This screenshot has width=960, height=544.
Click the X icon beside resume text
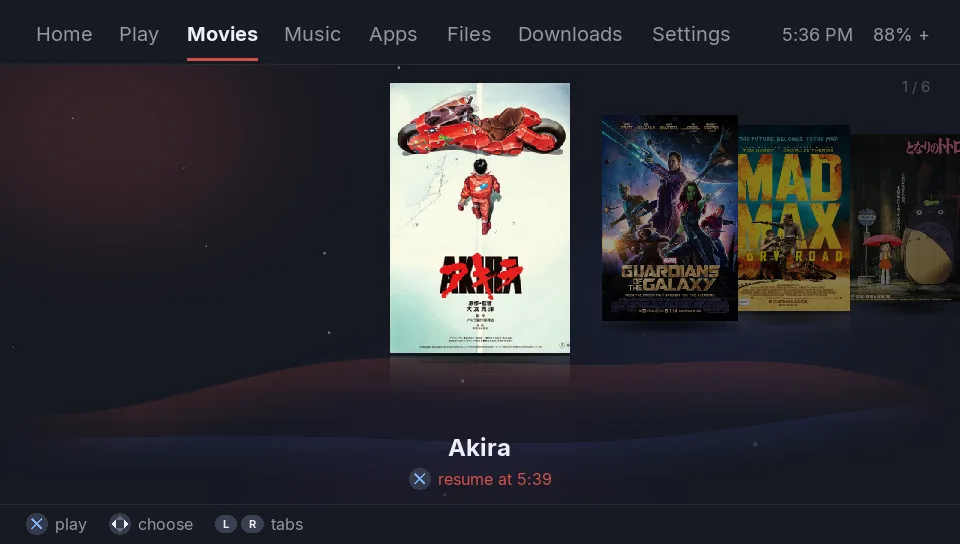click(419, 479)
